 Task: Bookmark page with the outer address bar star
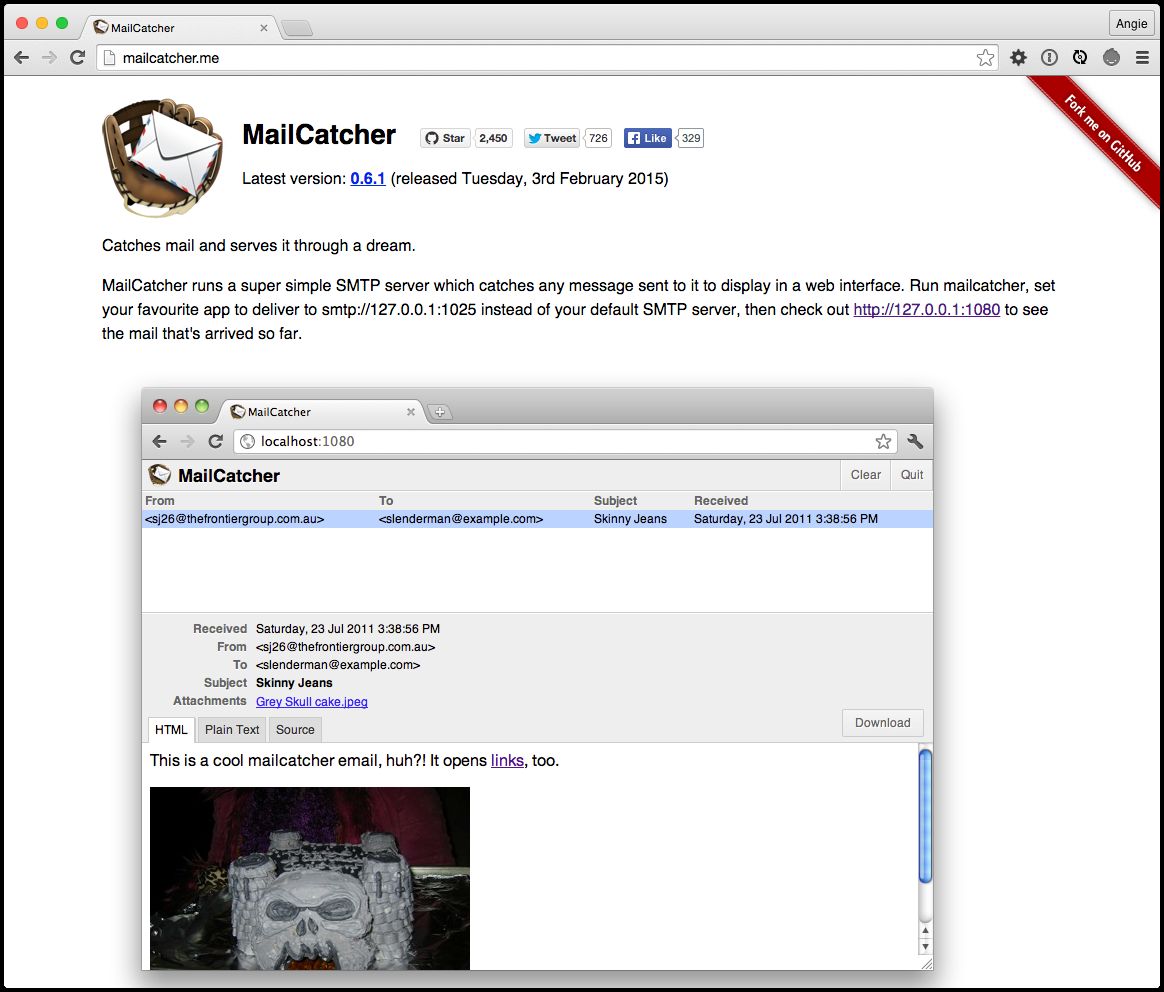985,58
